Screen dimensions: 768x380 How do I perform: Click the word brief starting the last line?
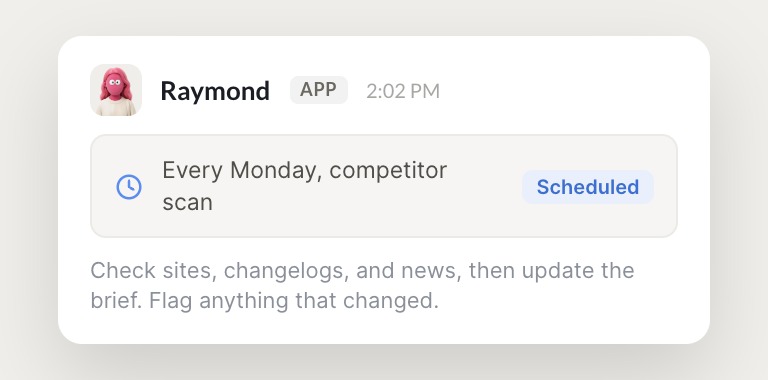(117, 301)
